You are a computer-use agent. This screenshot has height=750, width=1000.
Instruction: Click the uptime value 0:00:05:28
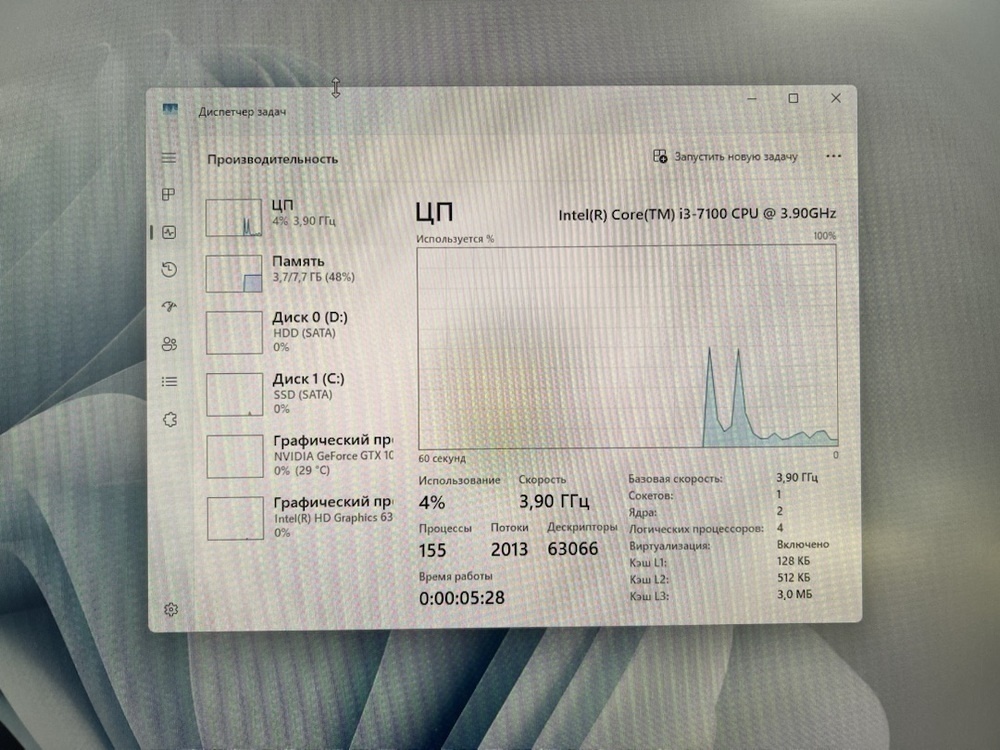[x=462, y=598]
